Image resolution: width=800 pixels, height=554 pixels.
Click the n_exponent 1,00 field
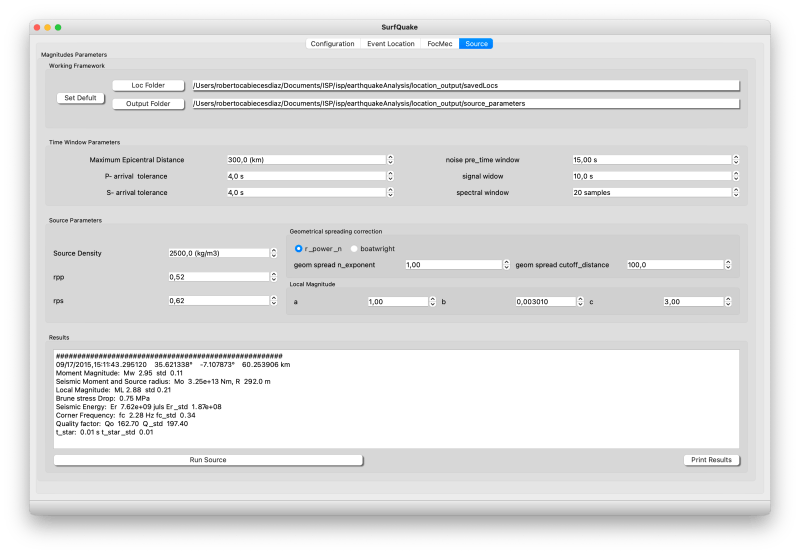(x=454, y=265)
